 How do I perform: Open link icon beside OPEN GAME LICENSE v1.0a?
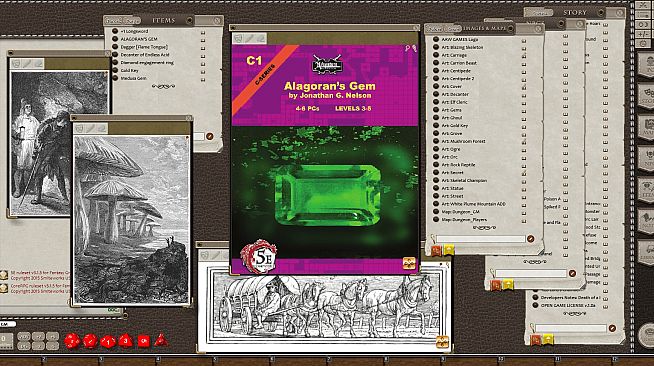[x=536, y=305]
